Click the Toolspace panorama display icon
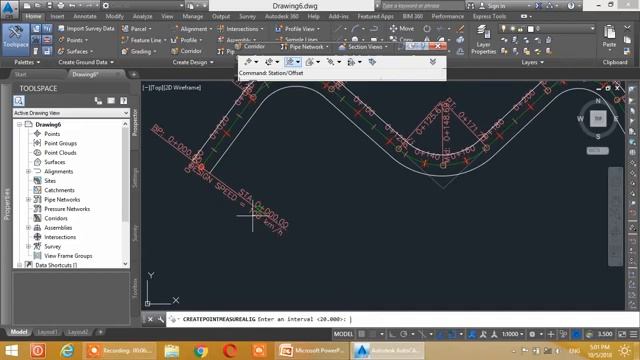 tap(111, 100)
